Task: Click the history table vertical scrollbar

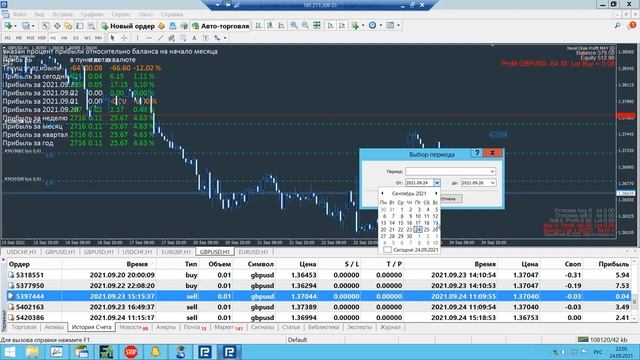Action: (634, 289)
